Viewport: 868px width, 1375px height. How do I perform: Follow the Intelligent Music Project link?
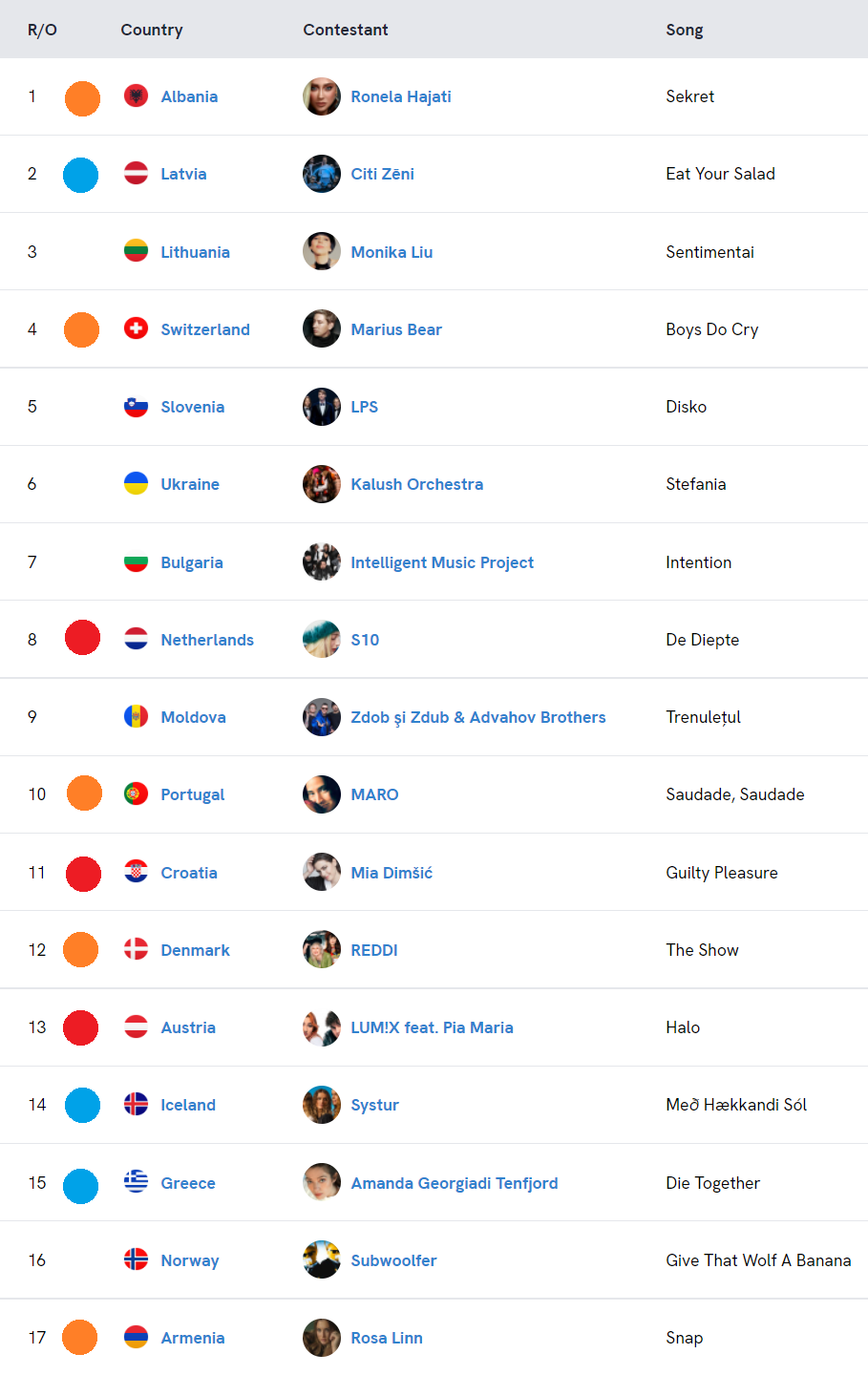[x=442, y=562]
